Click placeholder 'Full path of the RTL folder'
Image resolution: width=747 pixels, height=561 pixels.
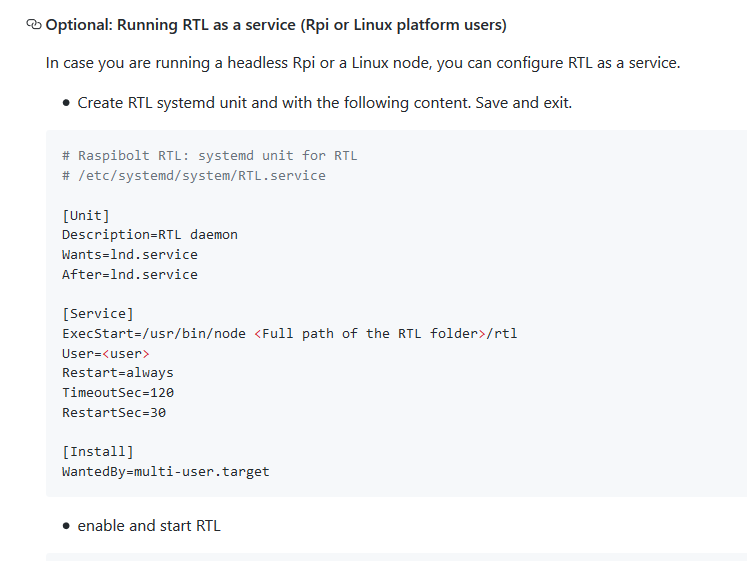[x=370, y=334]
